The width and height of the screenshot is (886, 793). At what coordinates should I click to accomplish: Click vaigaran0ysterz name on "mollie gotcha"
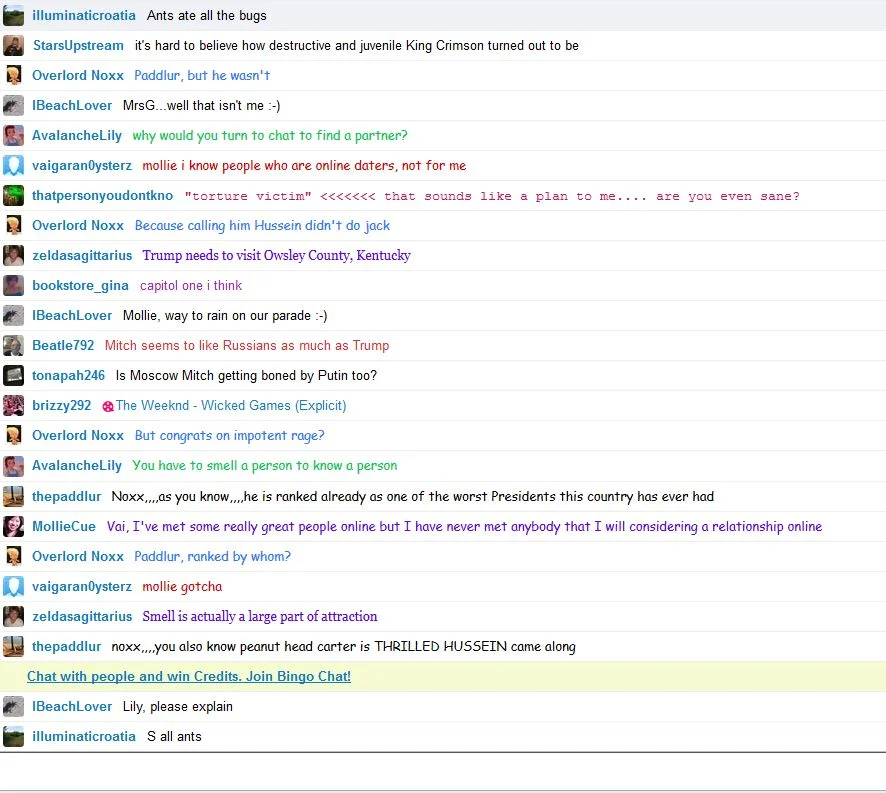(x=82, y=587)
